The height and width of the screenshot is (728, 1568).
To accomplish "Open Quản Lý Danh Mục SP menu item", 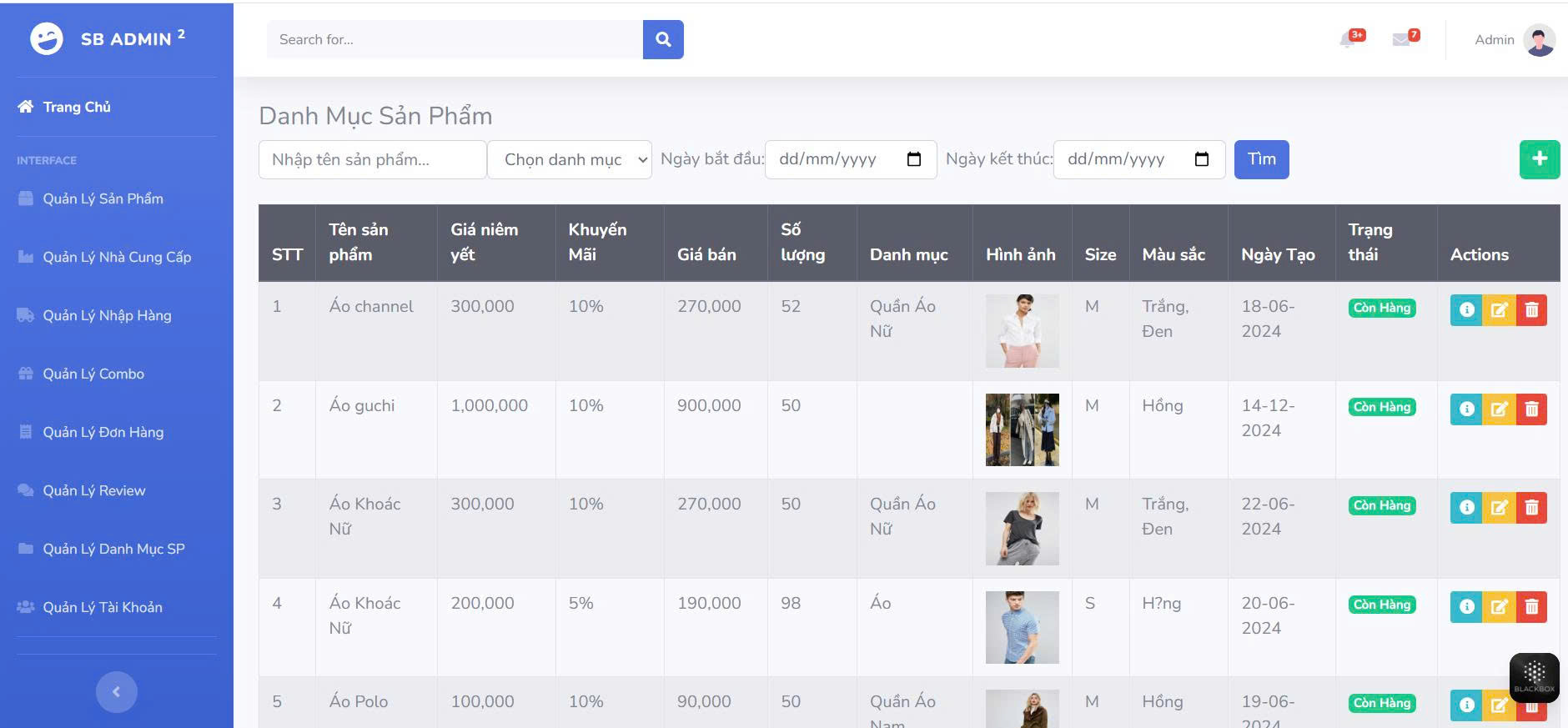I will pyautogui.click(x=113, y=549).
